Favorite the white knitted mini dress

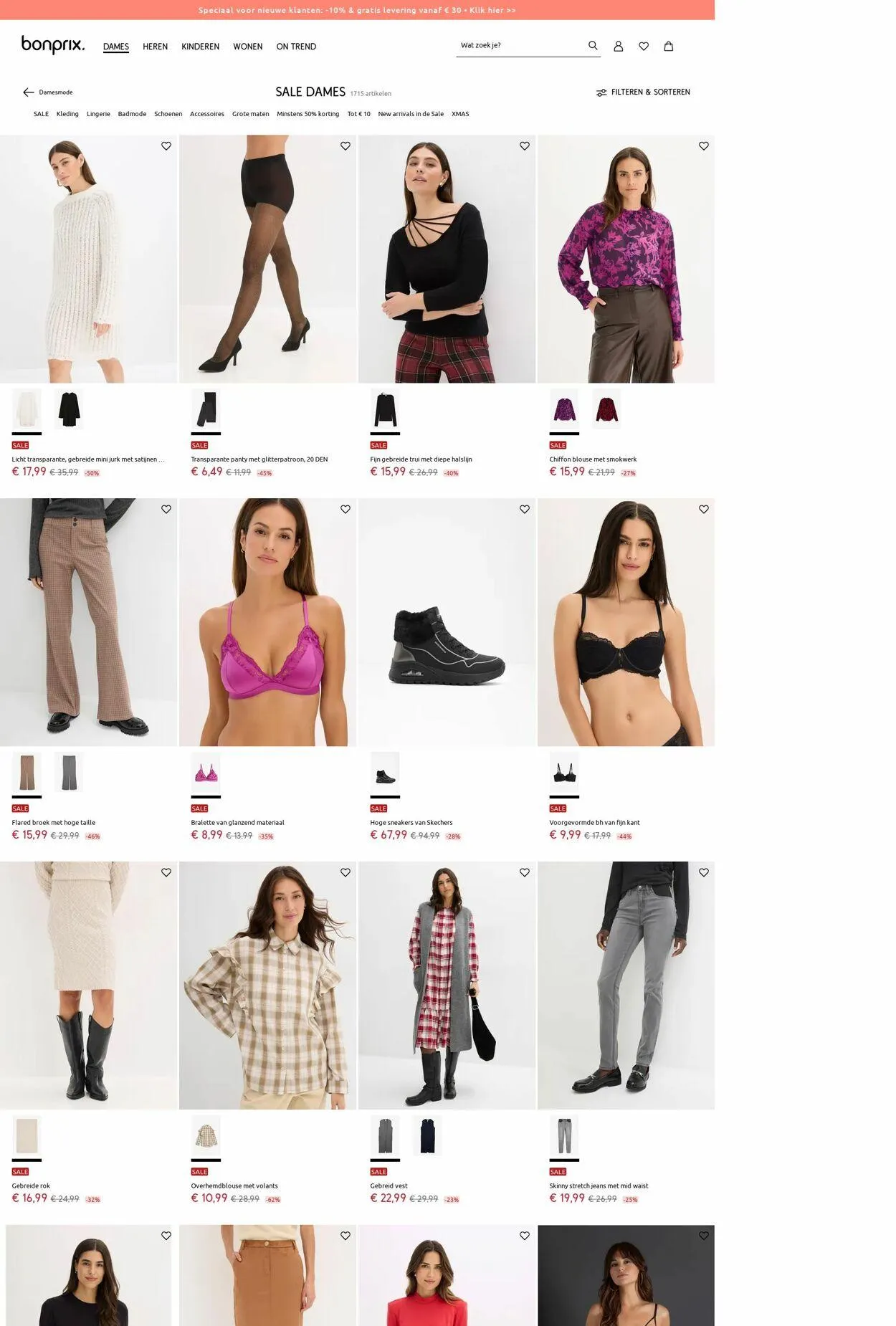click(x=166, y=146)
